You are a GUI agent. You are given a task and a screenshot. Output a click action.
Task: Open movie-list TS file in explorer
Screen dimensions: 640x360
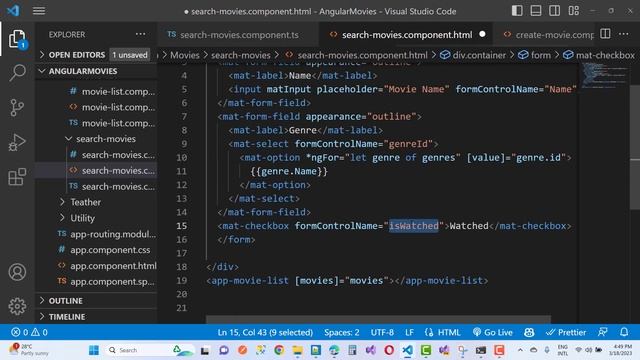pos(118,123)
